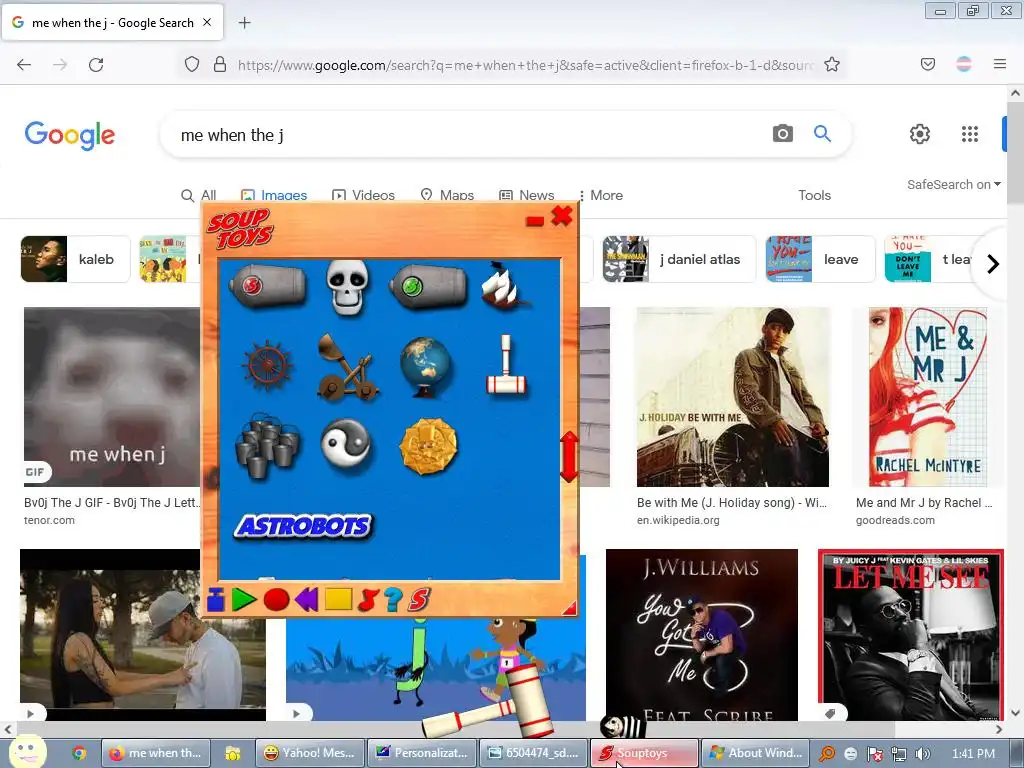
Task: Select the globe toy
Action: point(426,366)
